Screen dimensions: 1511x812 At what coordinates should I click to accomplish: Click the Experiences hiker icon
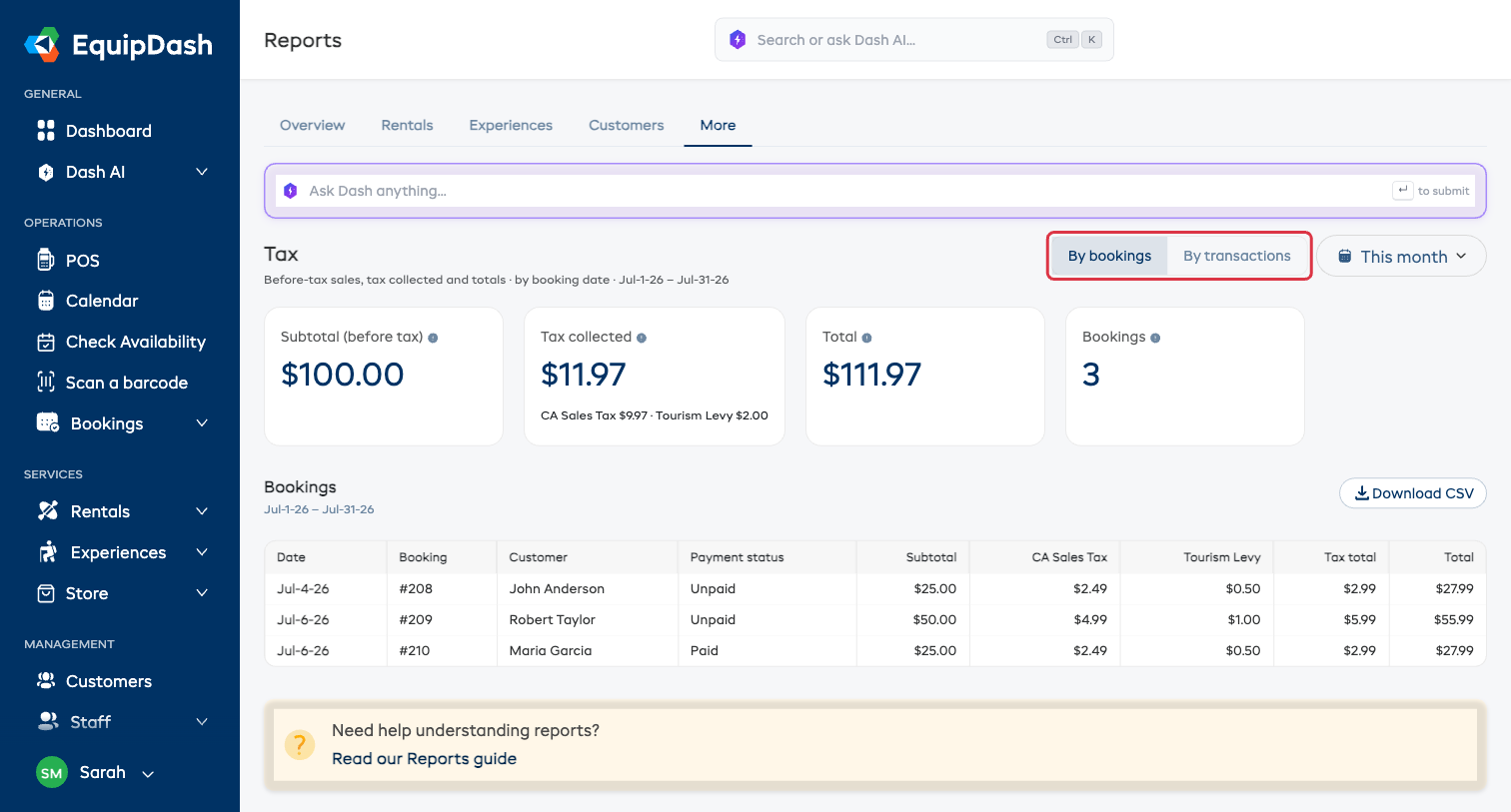point(48,551)
